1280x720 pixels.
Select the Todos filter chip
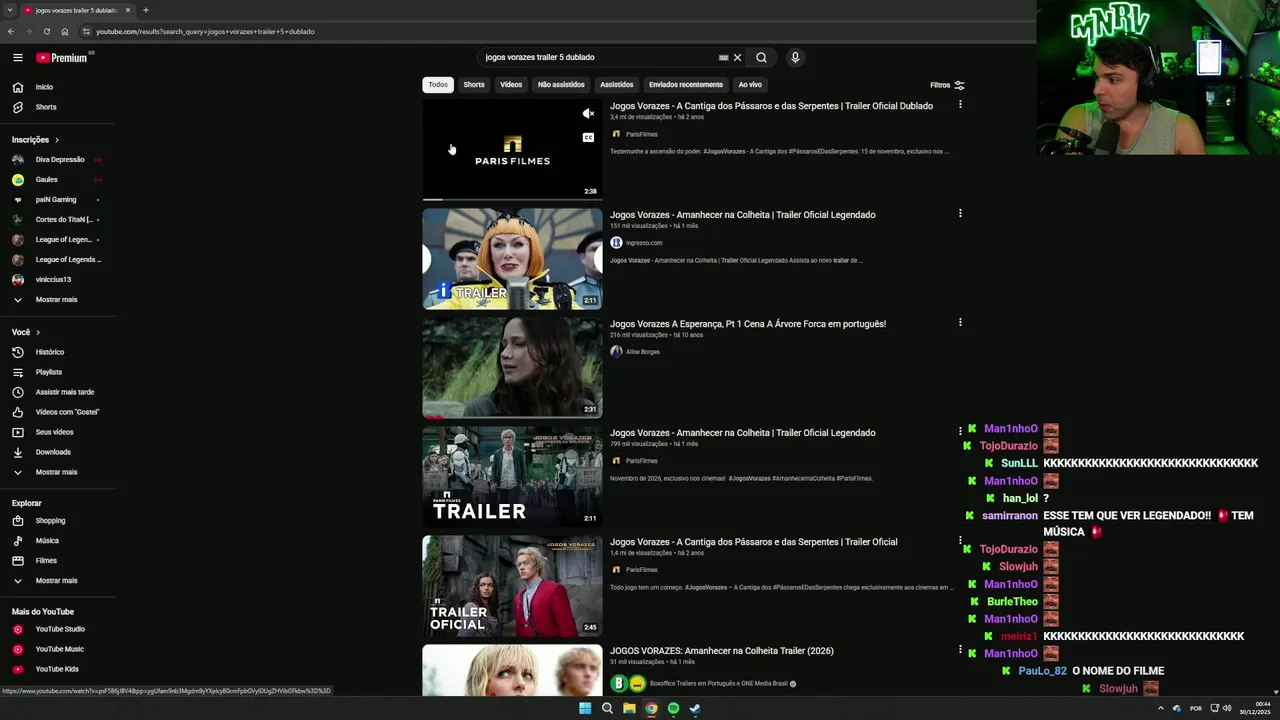tap(438, 85)
